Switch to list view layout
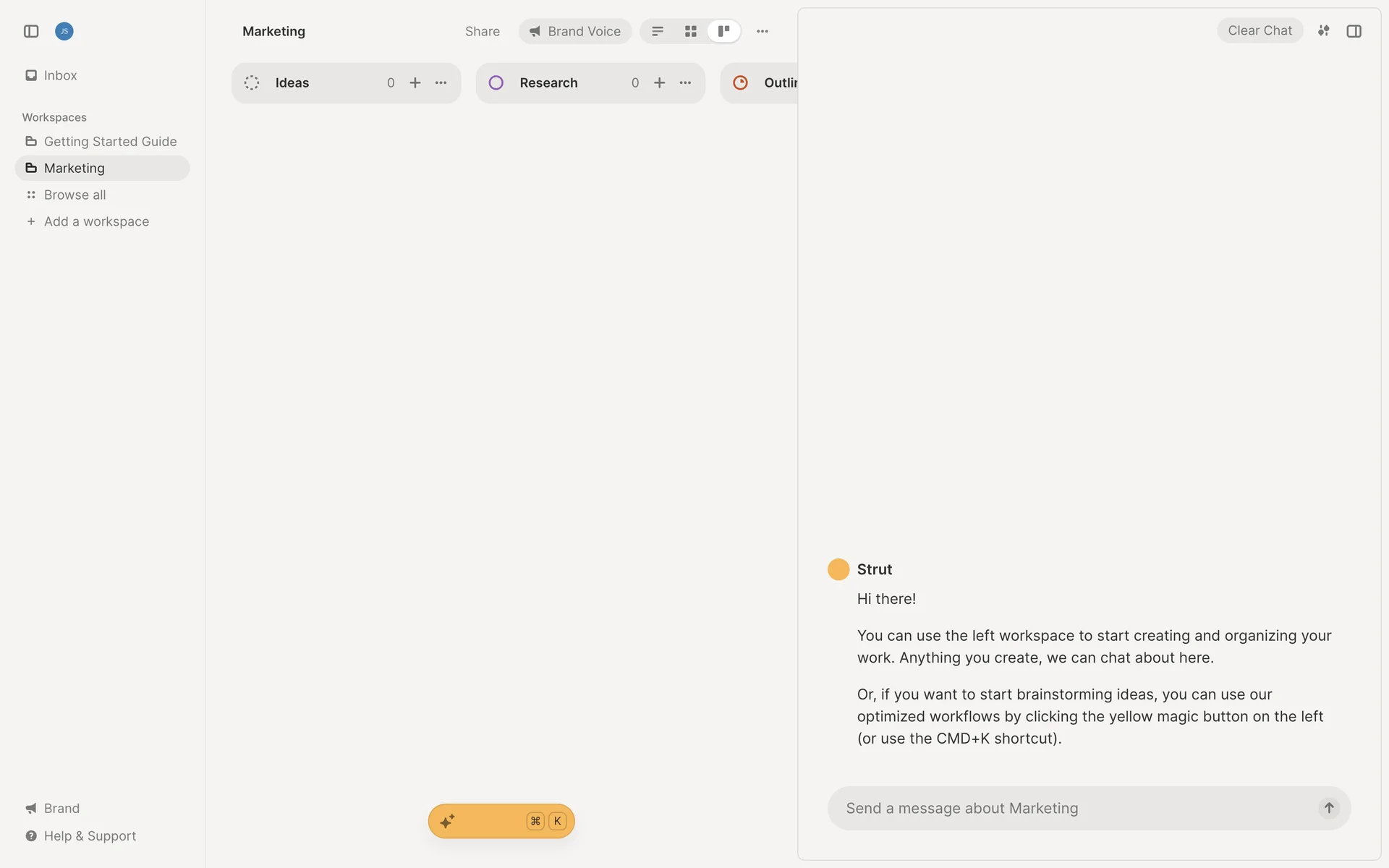 658,31
